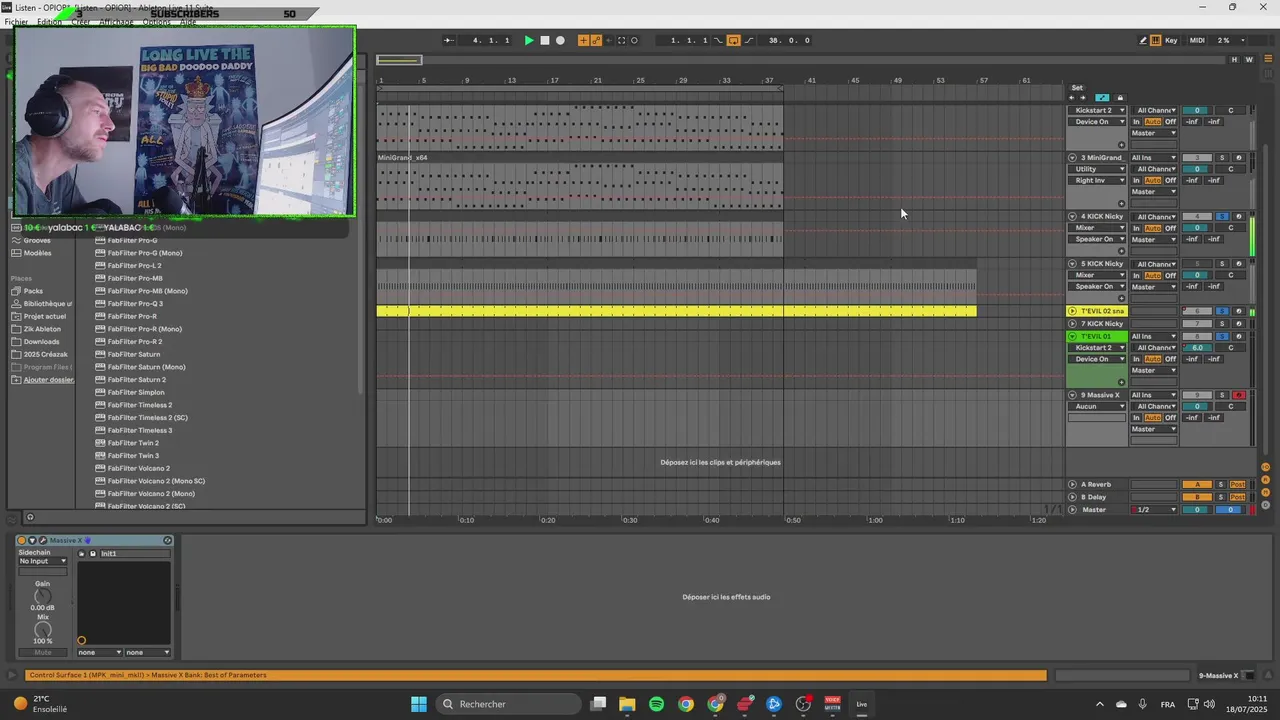Toggle the Punch-In switch
The width and height of the screenshot is (1280, 720).
tap(718, 40)
